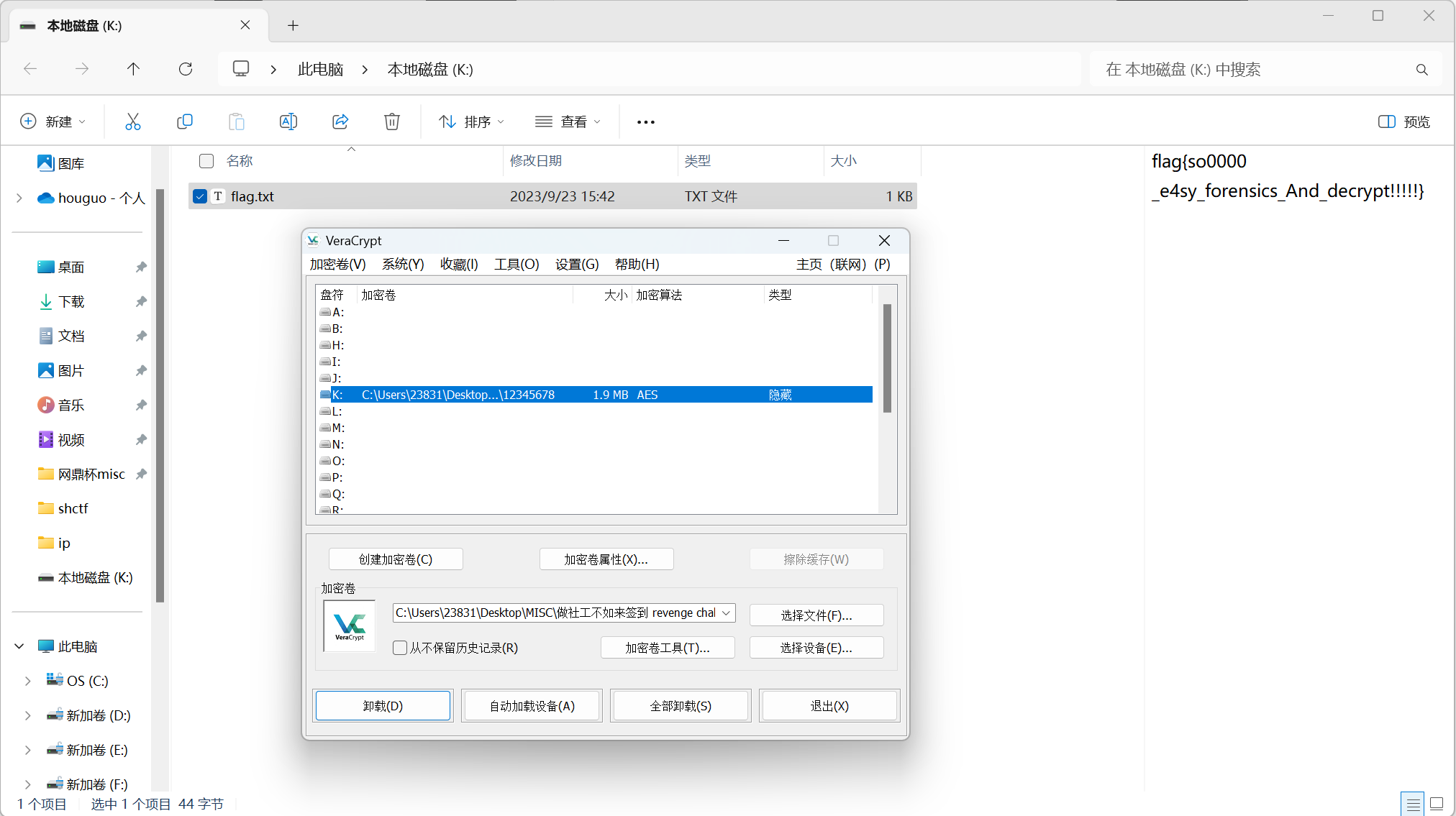This screenshot has height=816, width=1456.
Task: Open the three-dot more options menu
Action: click(x=646, y=122)
